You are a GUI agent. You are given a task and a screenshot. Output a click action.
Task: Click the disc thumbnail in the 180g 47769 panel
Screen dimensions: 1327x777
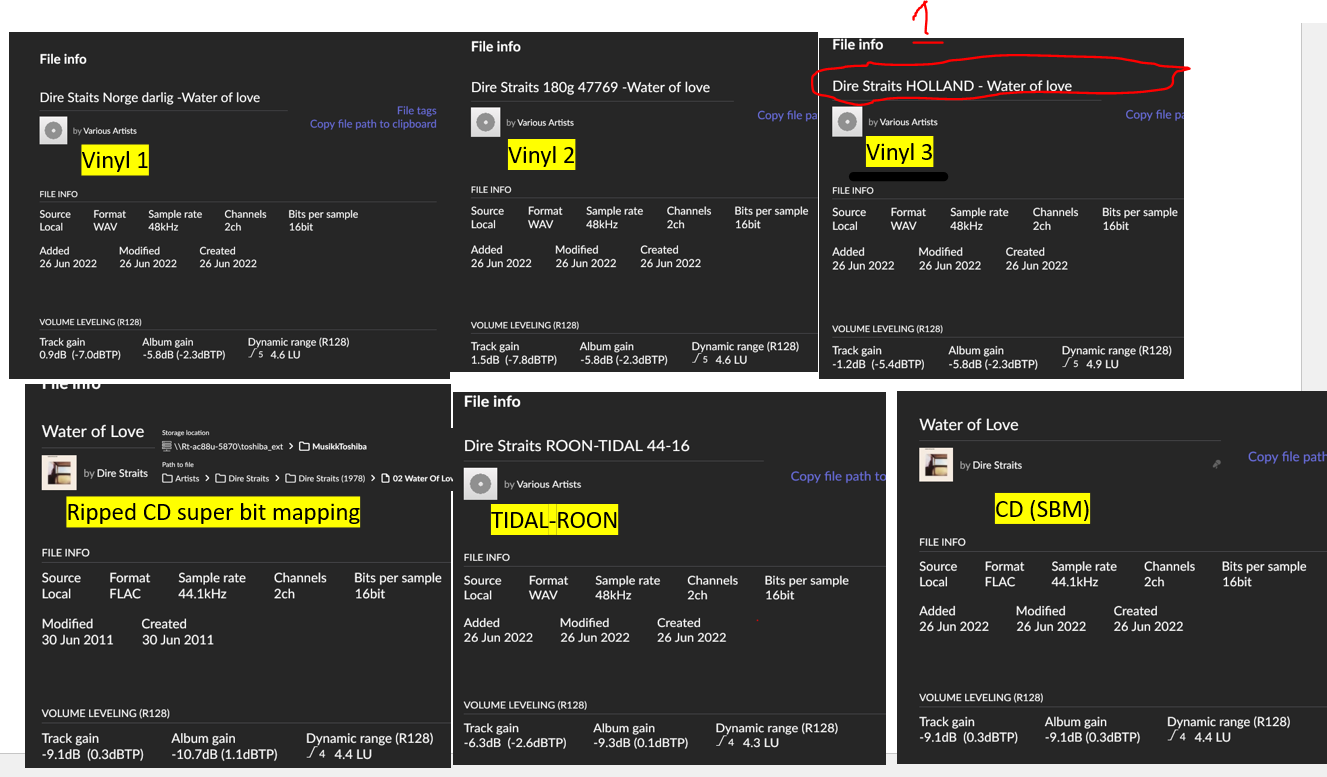(485, 122)
